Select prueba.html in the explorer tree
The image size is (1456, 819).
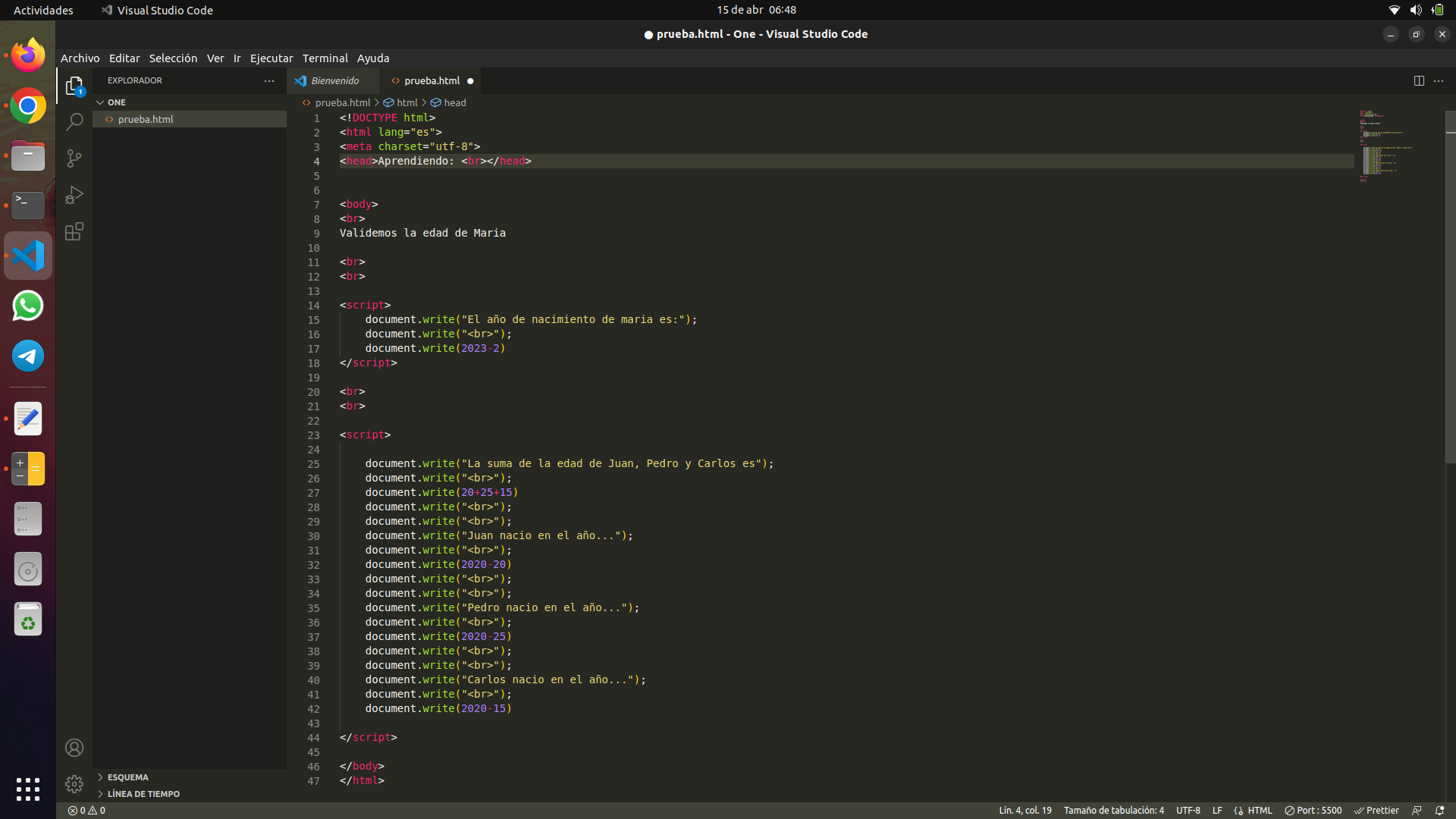190,119
